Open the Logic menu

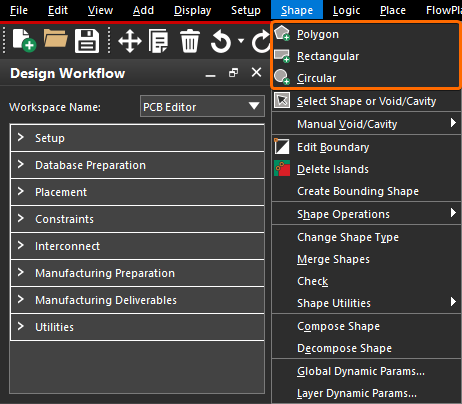[x=346, y=10]
